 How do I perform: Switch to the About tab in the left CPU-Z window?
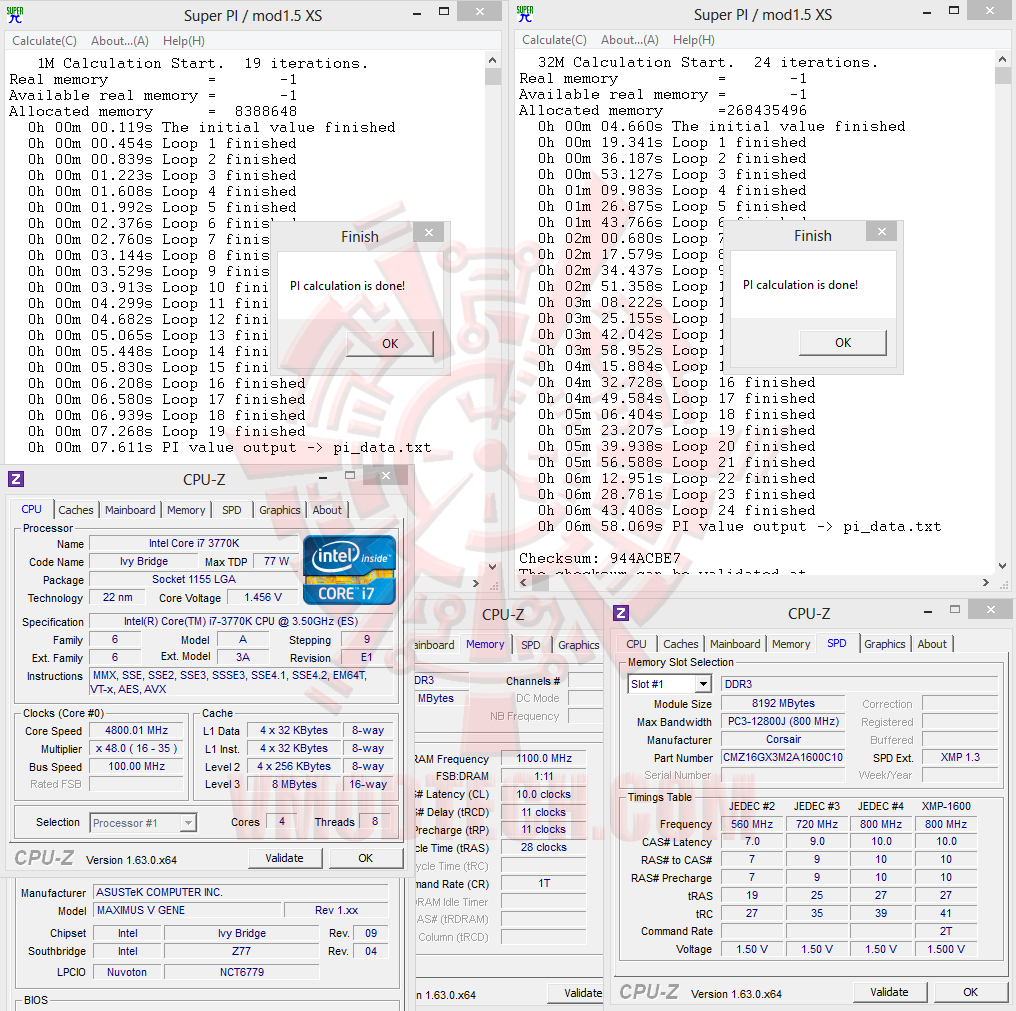click(x=327, y=510)
